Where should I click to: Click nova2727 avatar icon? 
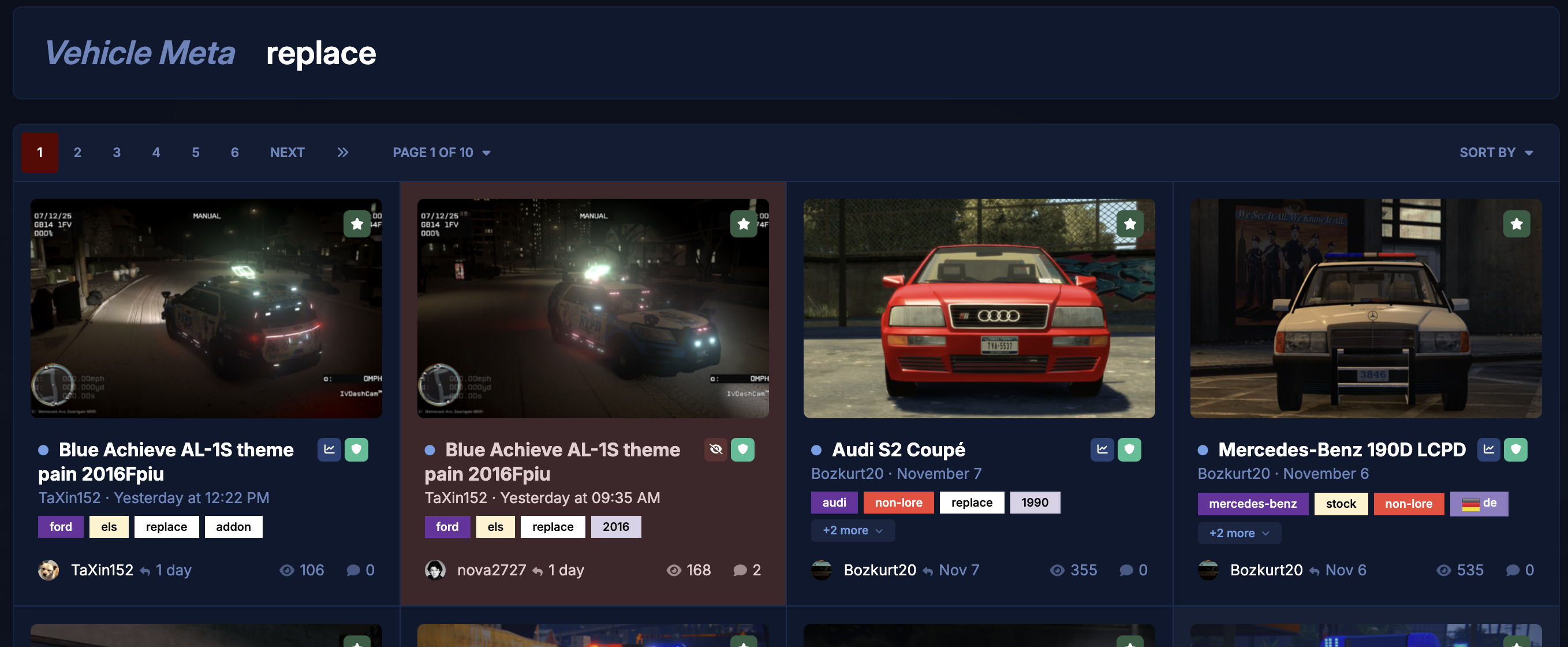(x=435, y=570)
